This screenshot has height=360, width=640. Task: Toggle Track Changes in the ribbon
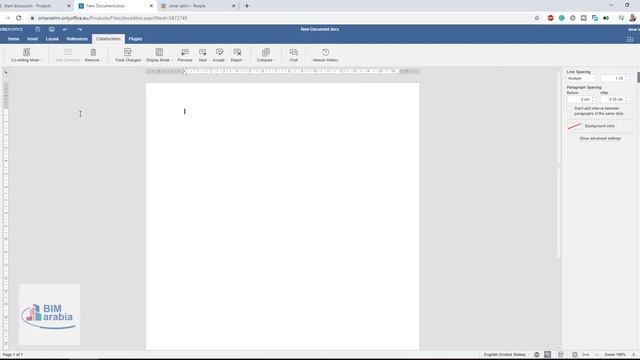[128, 55]
